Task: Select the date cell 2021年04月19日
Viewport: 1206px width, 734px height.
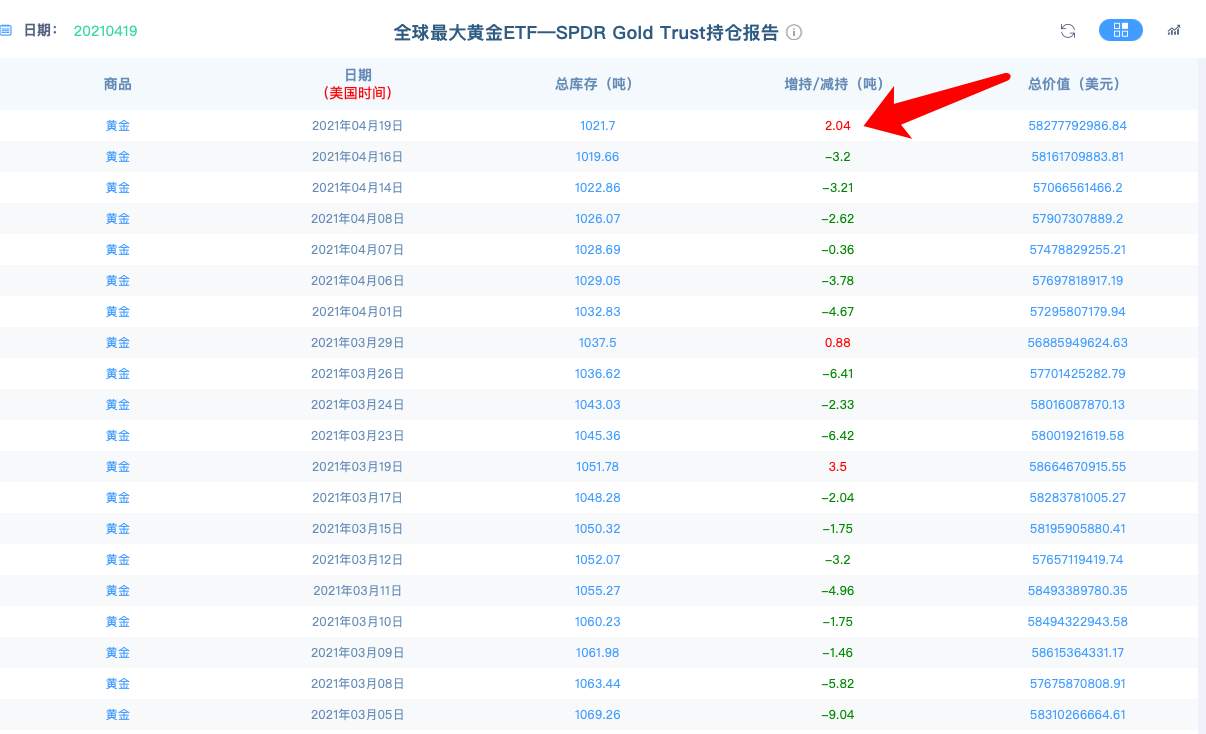Action: point(358,126)
